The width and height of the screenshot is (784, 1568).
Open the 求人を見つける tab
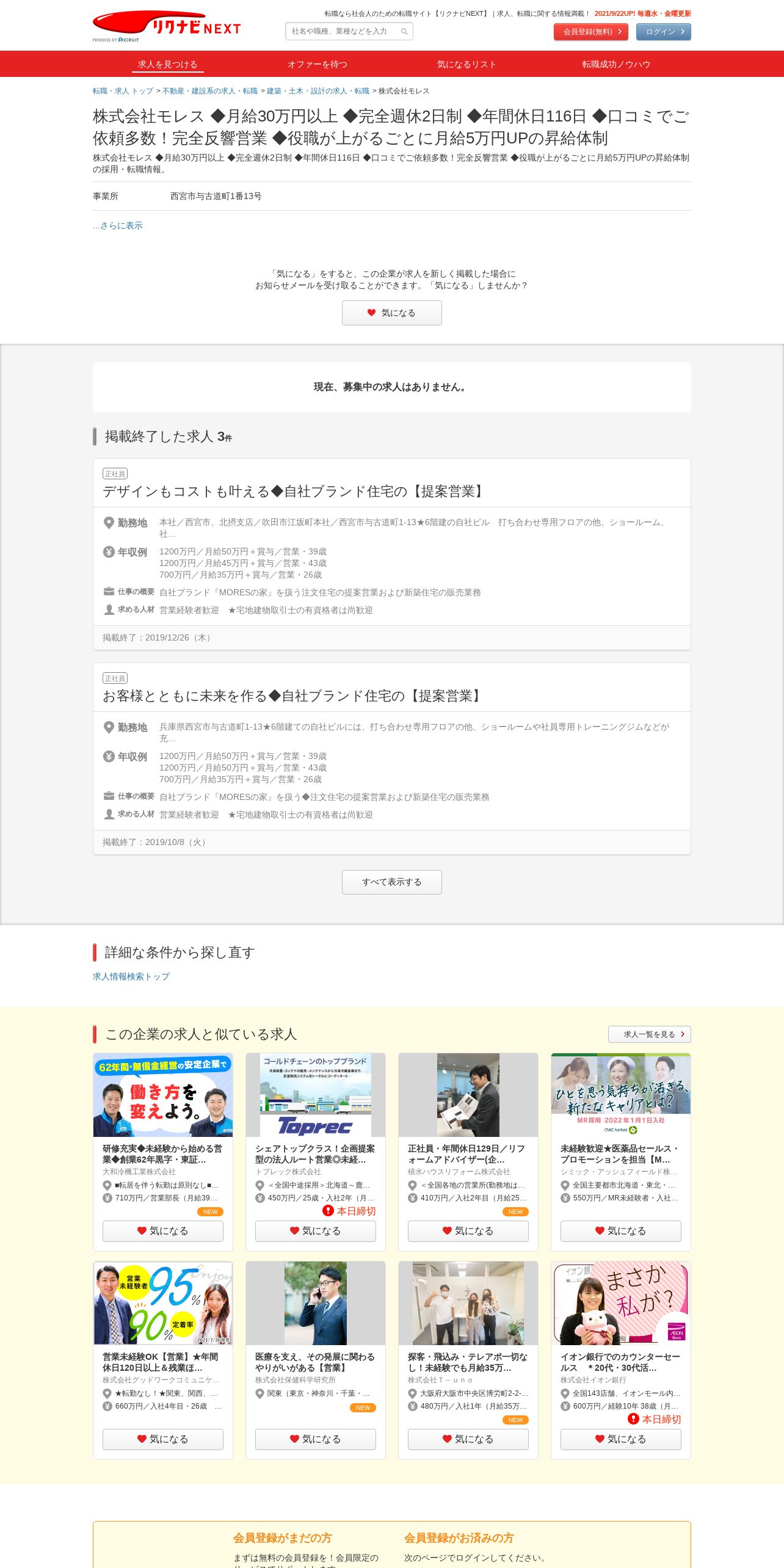coord(167,64)
